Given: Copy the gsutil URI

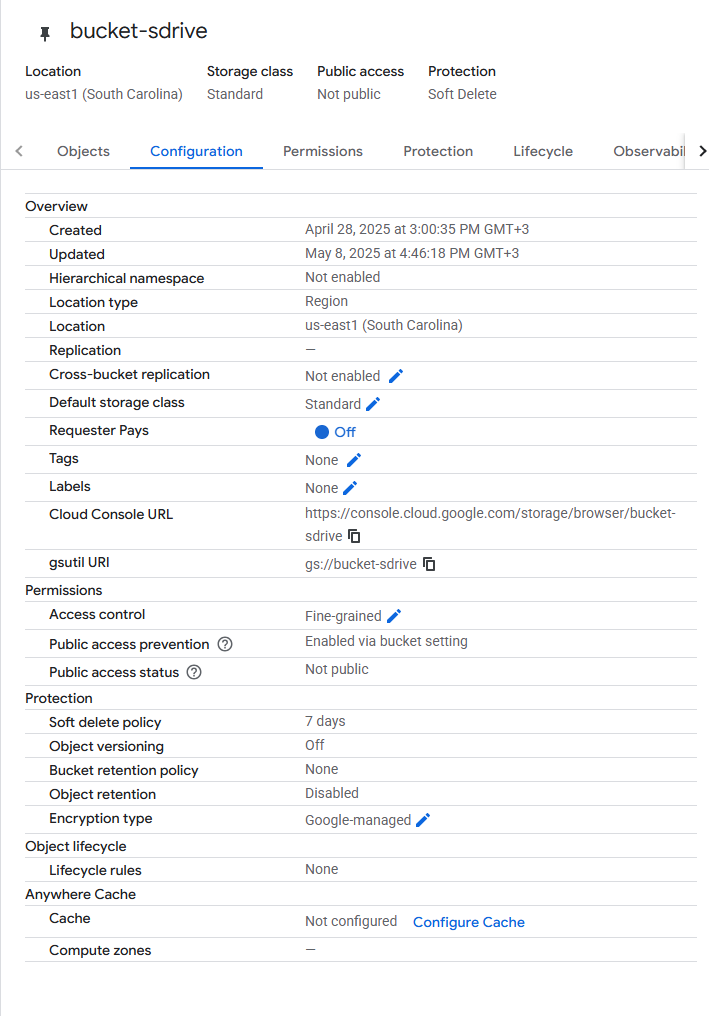Looking at the screenshot, I should (x=429, y=564).
